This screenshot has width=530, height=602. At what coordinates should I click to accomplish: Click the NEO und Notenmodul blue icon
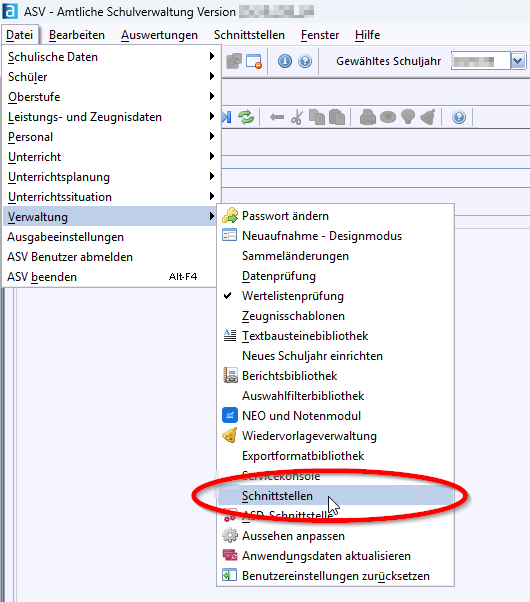pos(230,415)
